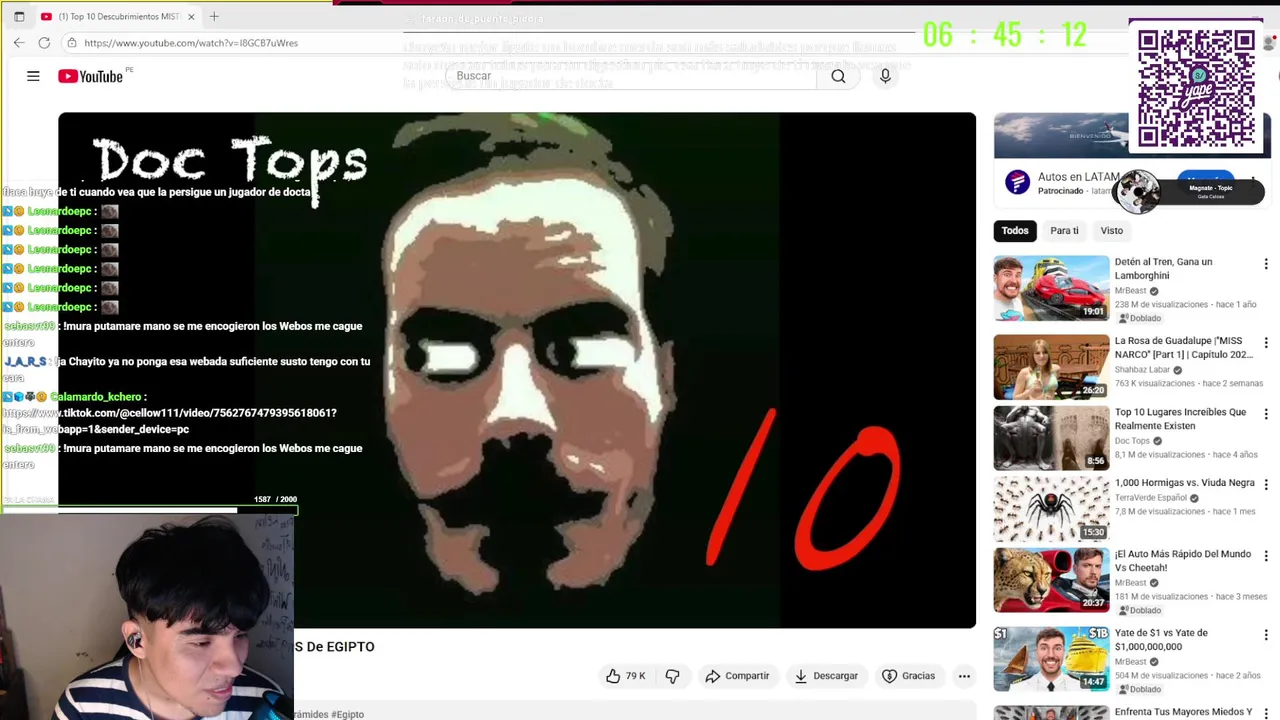Open the Yate de $1 thumbnail

coord(1051,659)
